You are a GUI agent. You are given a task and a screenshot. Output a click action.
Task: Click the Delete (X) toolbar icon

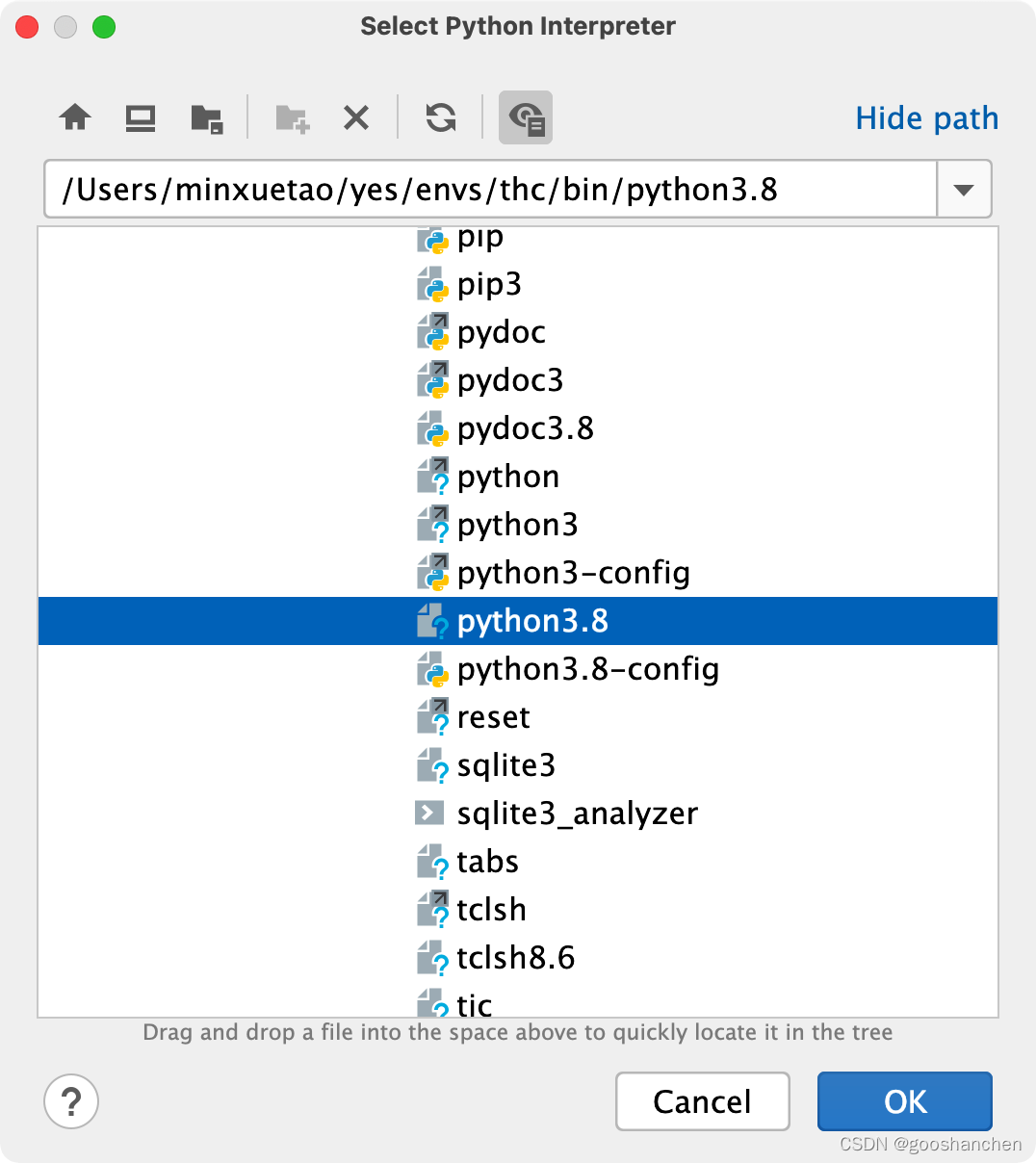356,117
